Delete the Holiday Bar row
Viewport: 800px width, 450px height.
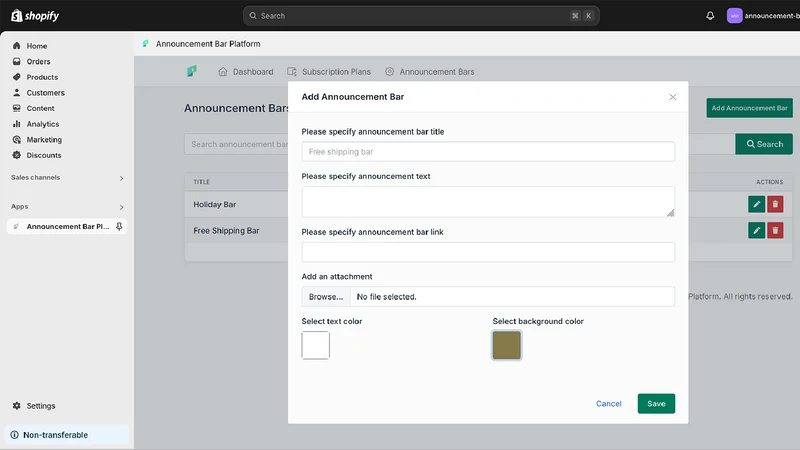coord(775,204)
